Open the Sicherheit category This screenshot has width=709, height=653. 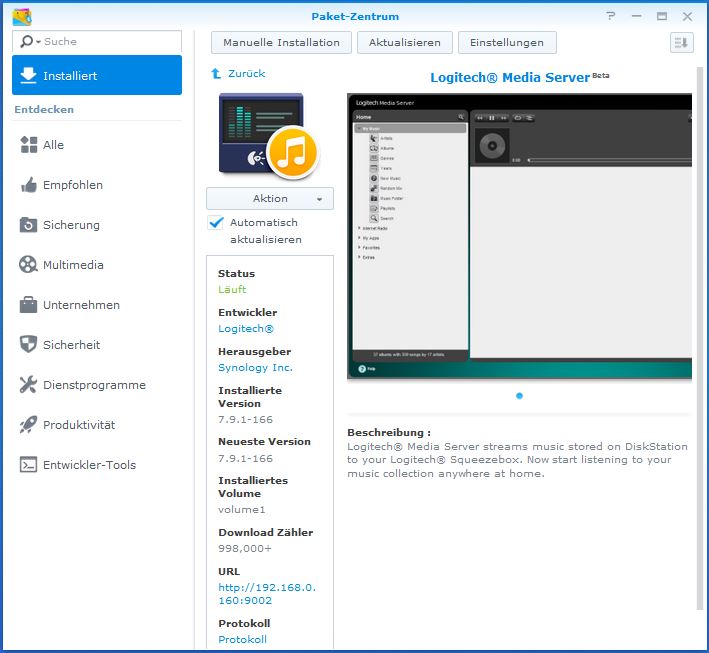pos(97,345)
